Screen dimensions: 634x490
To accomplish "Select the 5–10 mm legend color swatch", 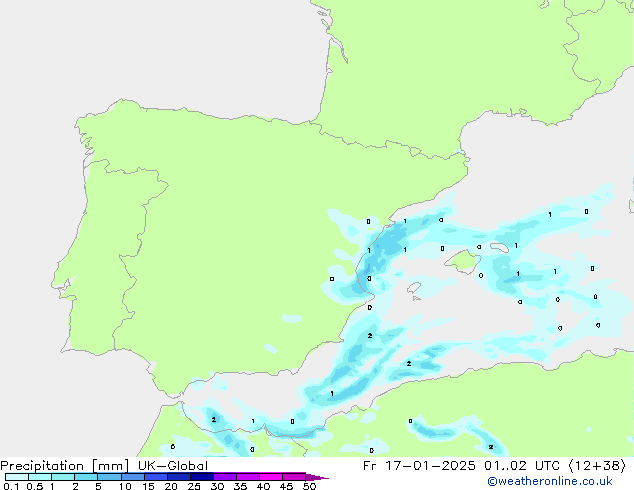I will pyautogui.click(x=109, y=477).
